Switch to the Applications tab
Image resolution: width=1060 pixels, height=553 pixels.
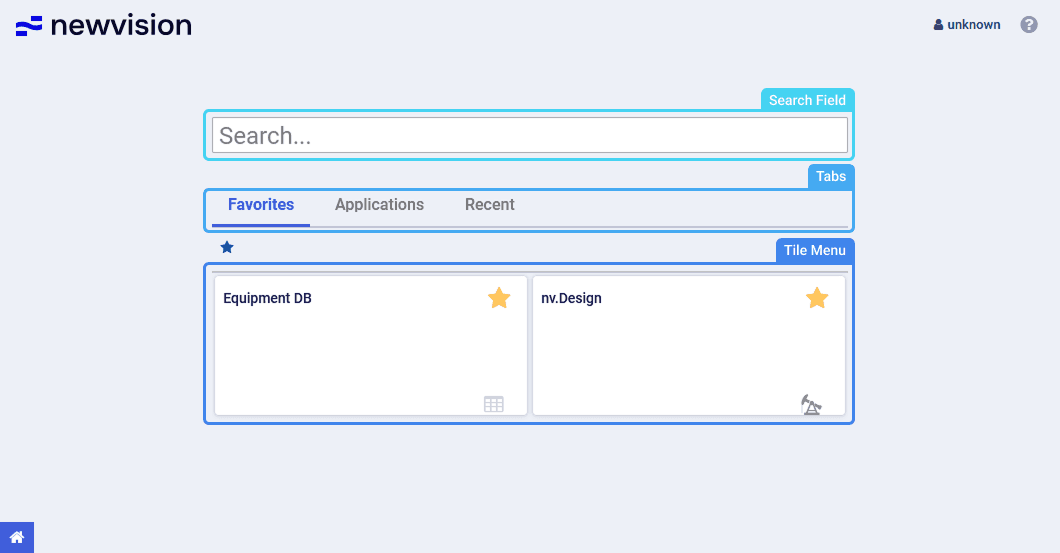[x=379, y=205]
